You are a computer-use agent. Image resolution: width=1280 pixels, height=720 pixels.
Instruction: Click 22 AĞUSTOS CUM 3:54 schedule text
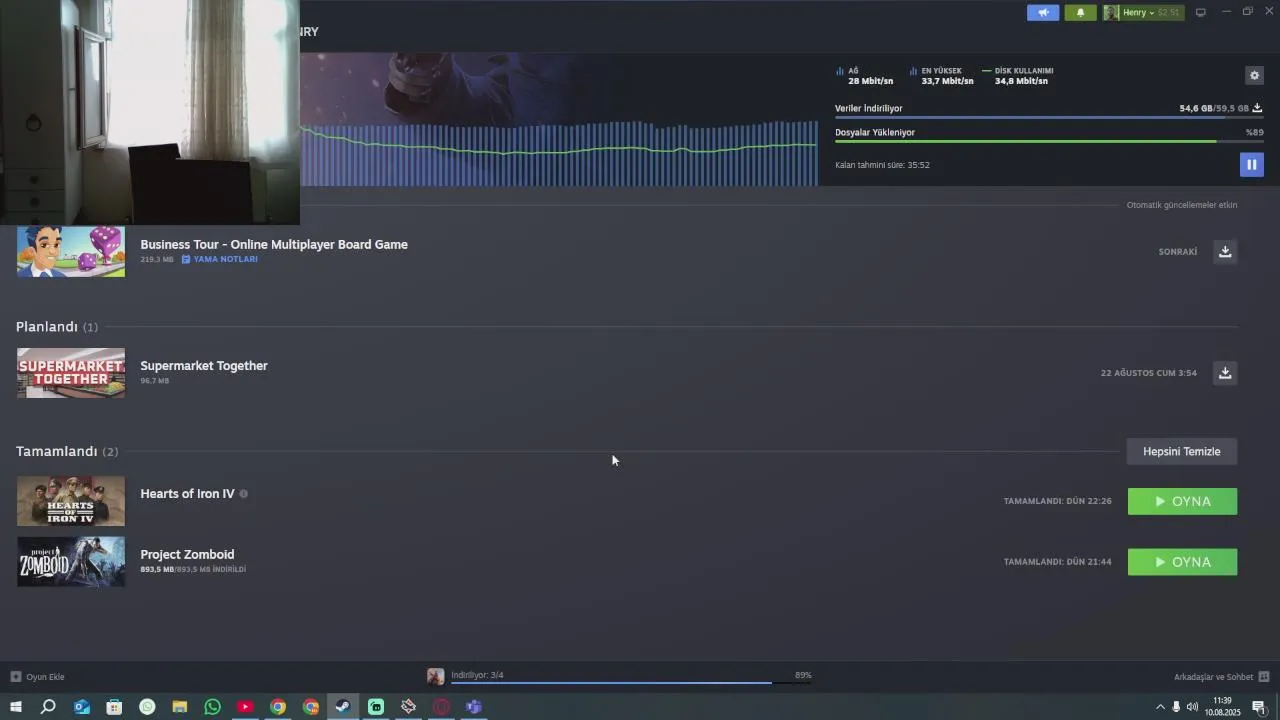point(1149,373)
